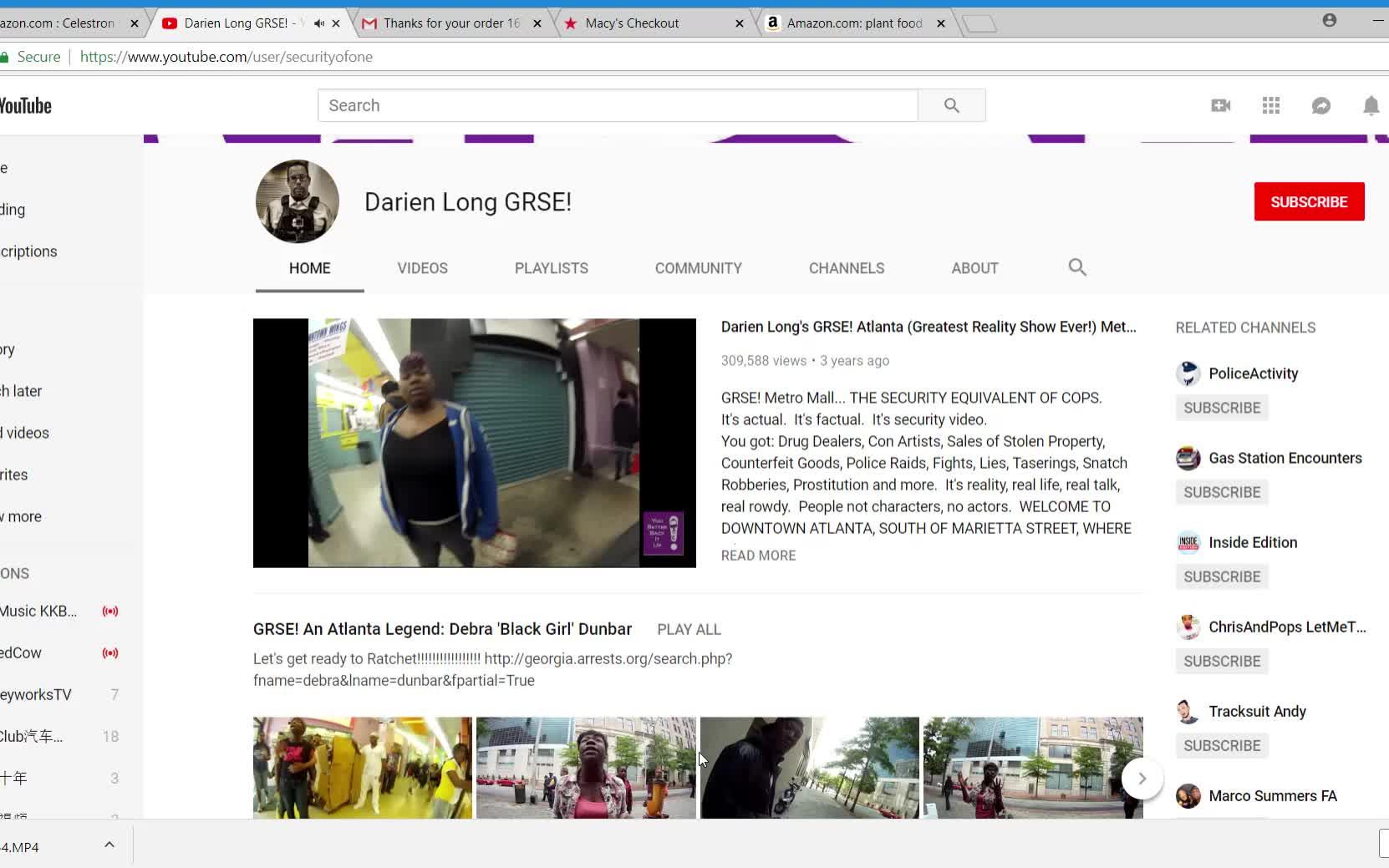This screenshot has height=868, width=1389.
Task: Close the Macy's Checkout tab
Action: 739,23
